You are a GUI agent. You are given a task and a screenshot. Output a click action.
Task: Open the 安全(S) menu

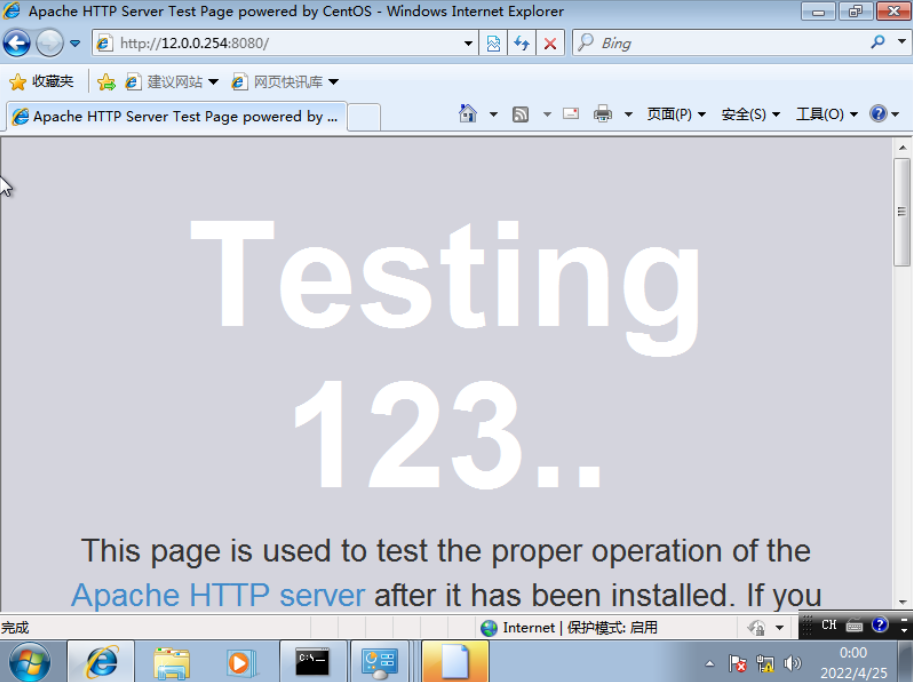pyautogui.click(x=751, y=114)
